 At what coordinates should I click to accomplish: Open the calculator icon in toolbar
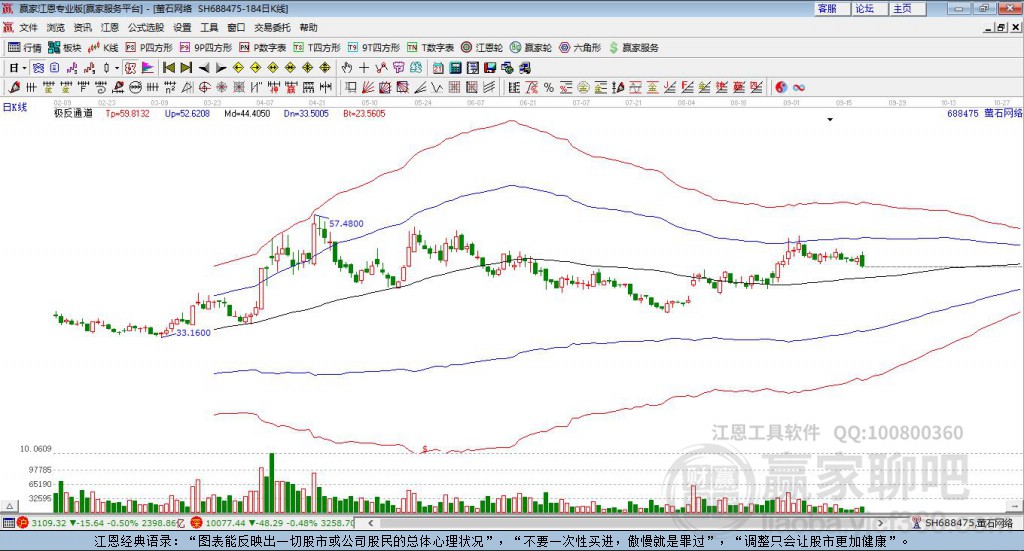click(x=455, y=68)
